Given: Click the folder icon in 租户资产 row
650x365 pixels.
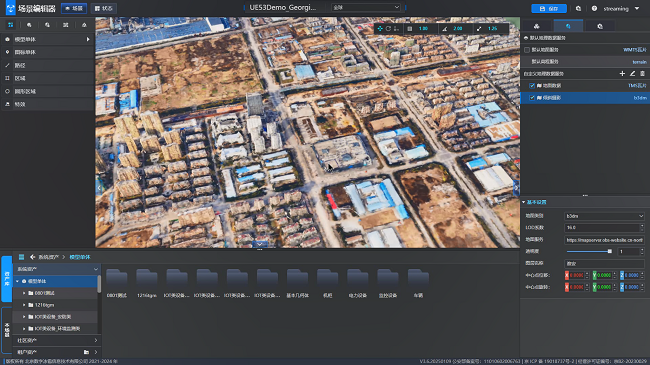Looking at the screenshot, I should 86,352.
